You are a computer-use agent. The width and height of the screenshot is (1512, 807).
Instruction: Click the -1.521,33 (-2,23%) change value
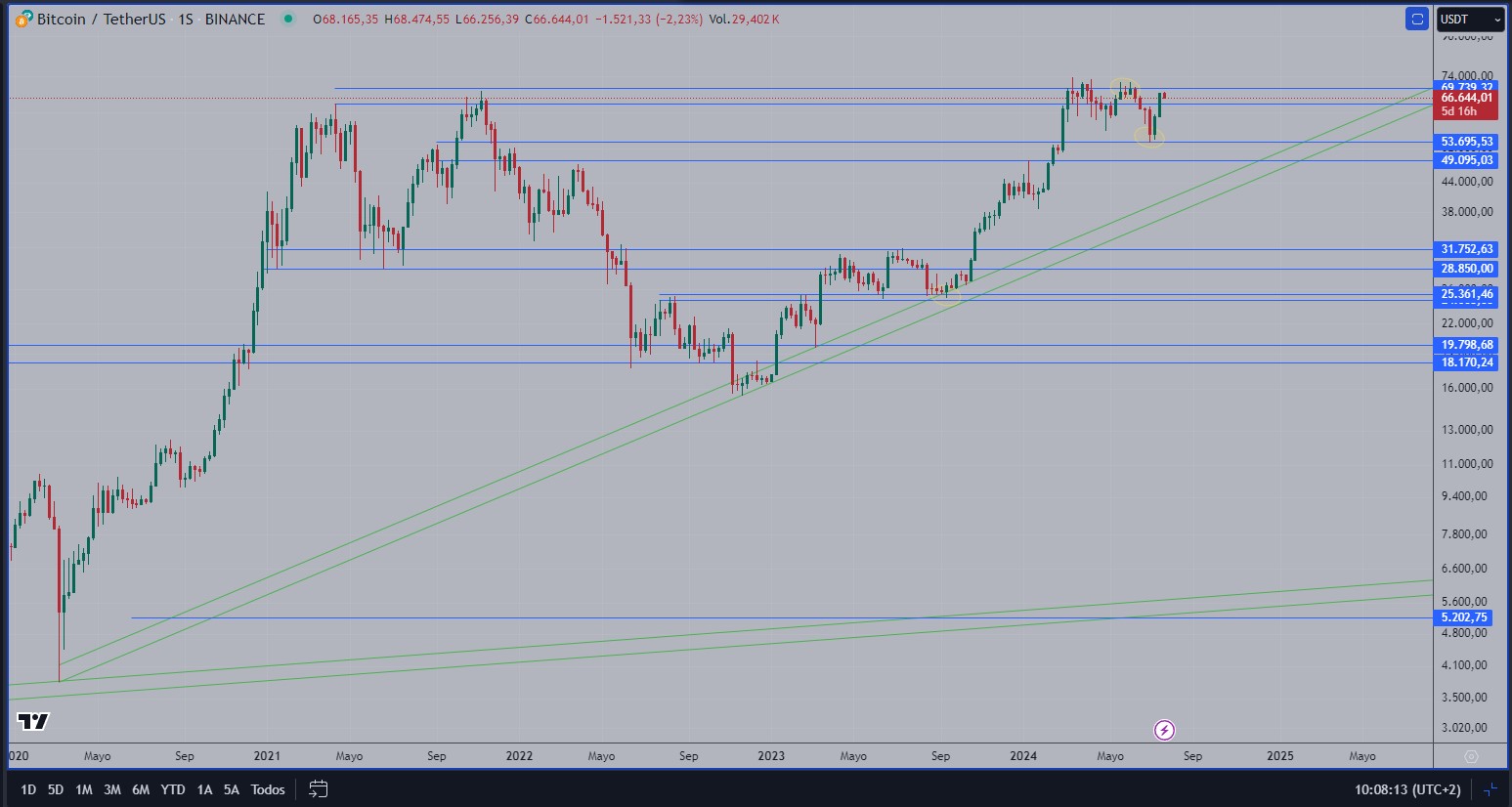(x=649, y=19)
